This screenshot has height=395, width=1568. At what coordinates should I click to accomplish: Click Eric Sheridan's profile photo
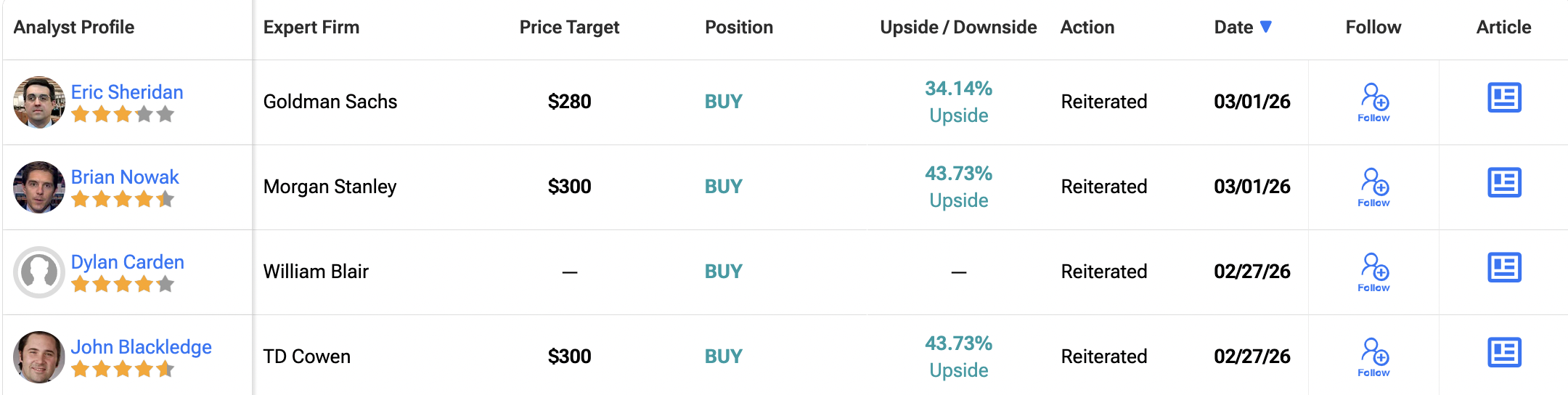pos(39,102)
